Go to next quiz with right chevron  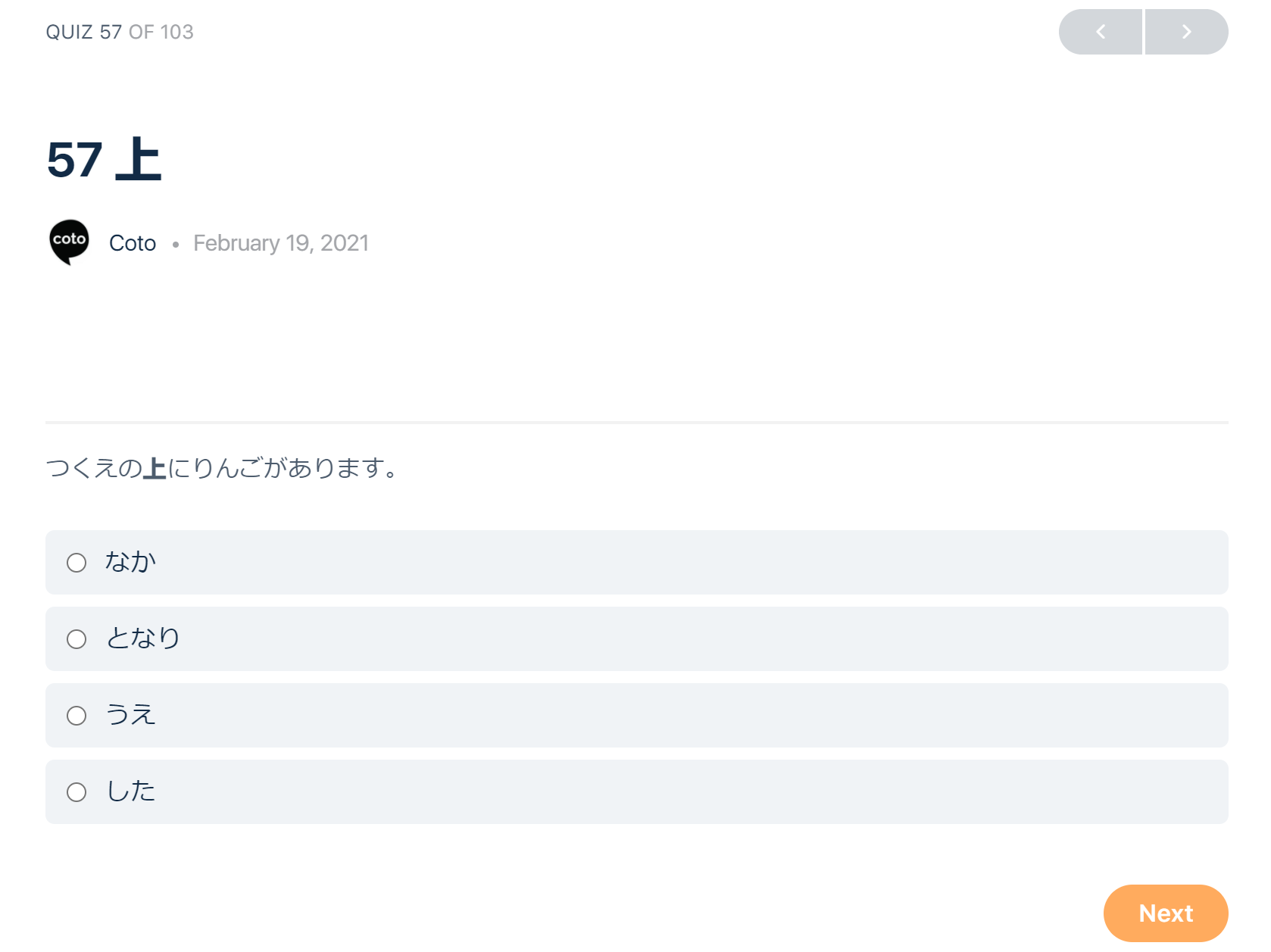[1186, 32]
